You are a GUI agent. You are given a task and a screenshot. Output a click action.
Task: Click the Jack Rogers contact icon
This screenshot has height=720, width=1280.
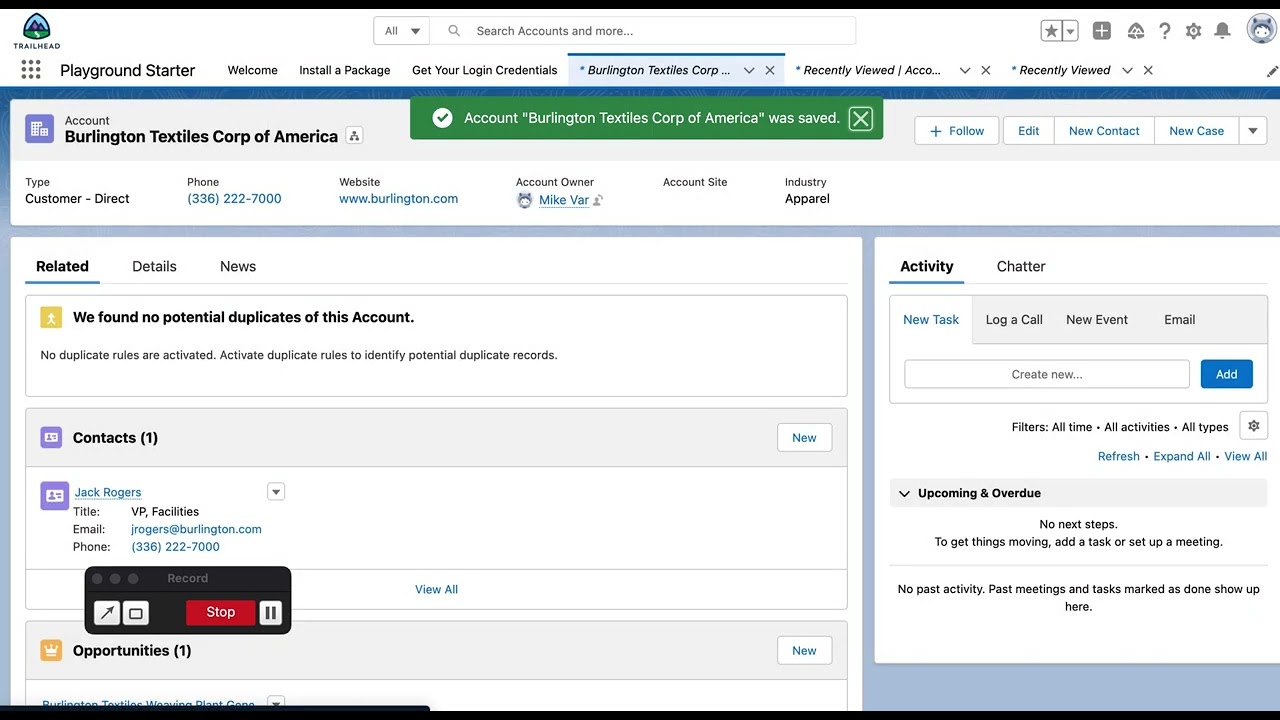[54, 495]
